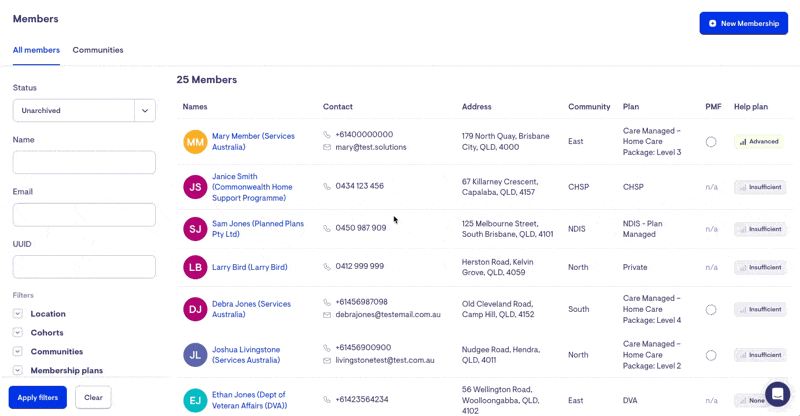
Task: Expand the Cohorts filter
Action: [18, 333]
